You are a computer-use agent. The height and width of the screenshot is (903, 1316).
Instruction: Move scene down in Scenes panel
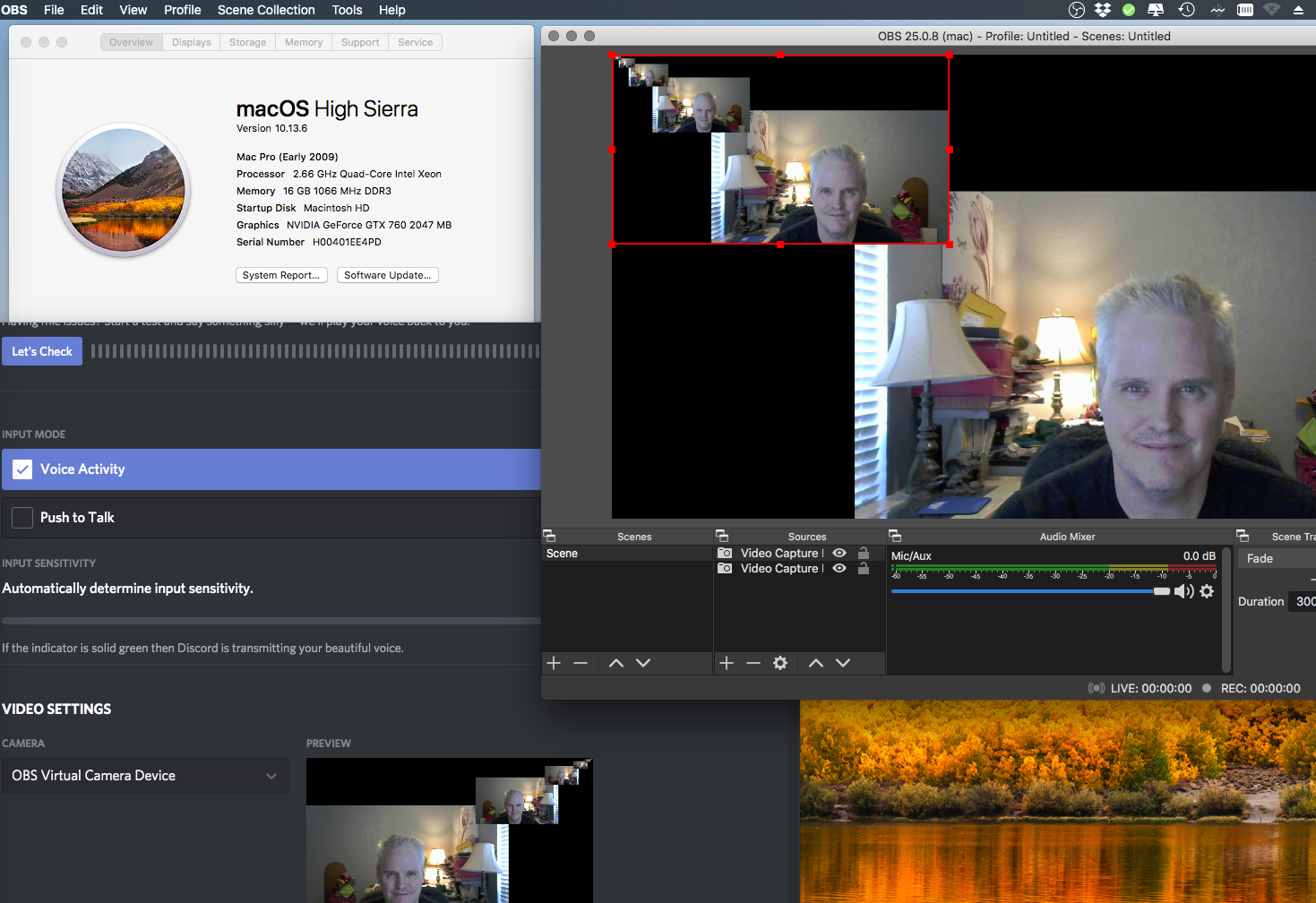[x=643, y=663]
